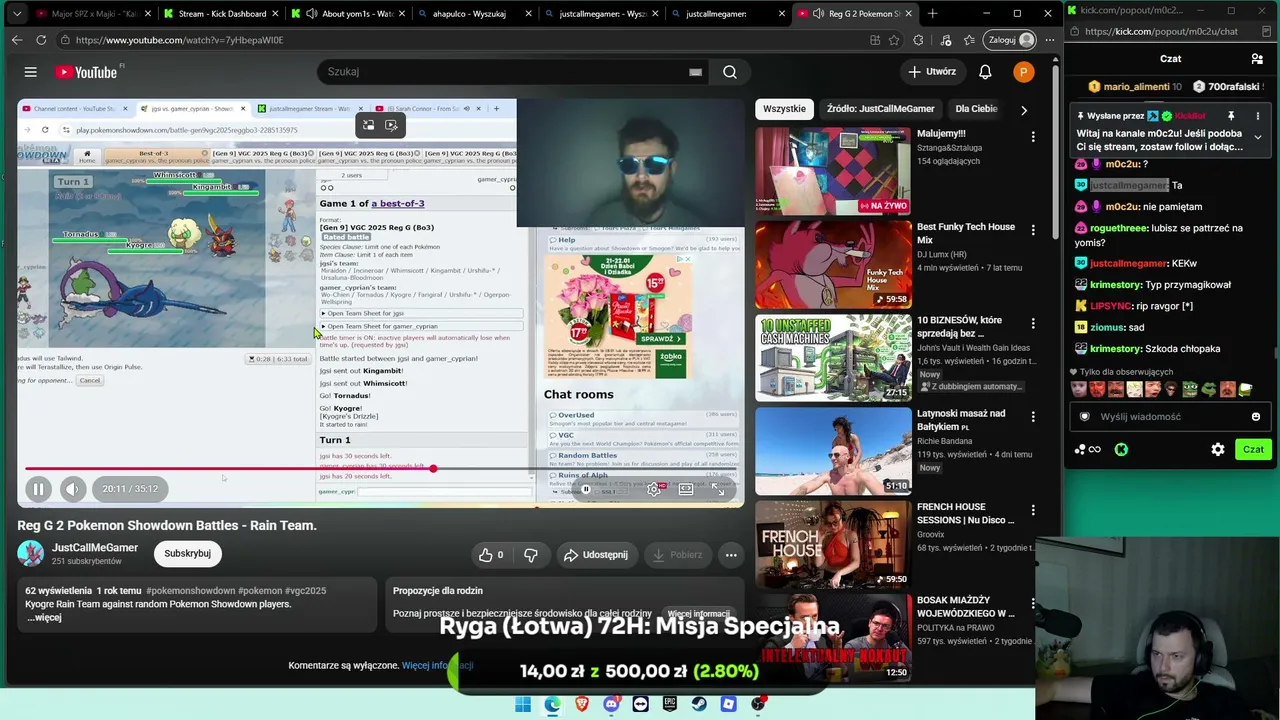Subscribe with the Subskrybuj button
1280x720 pixels.
click(x=187, y=553)
